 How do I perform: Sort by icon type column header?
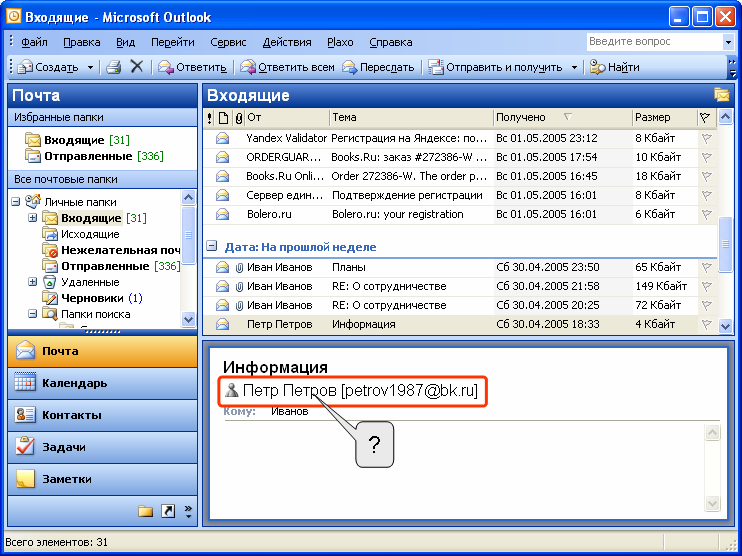pos(223,118)
